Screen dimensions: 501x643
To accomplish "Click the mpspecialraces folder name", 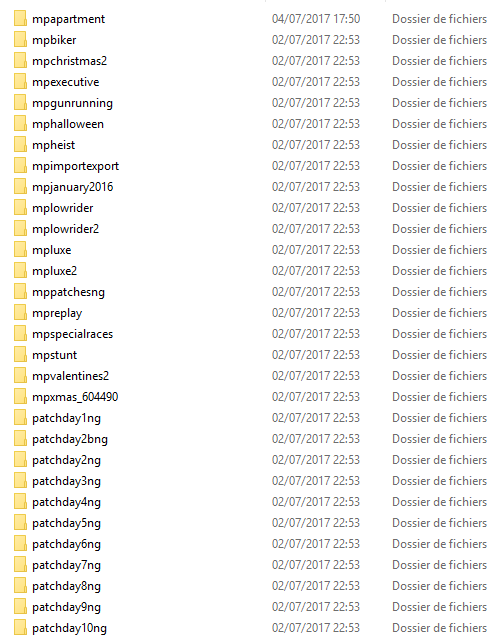I will coord(73,334).
